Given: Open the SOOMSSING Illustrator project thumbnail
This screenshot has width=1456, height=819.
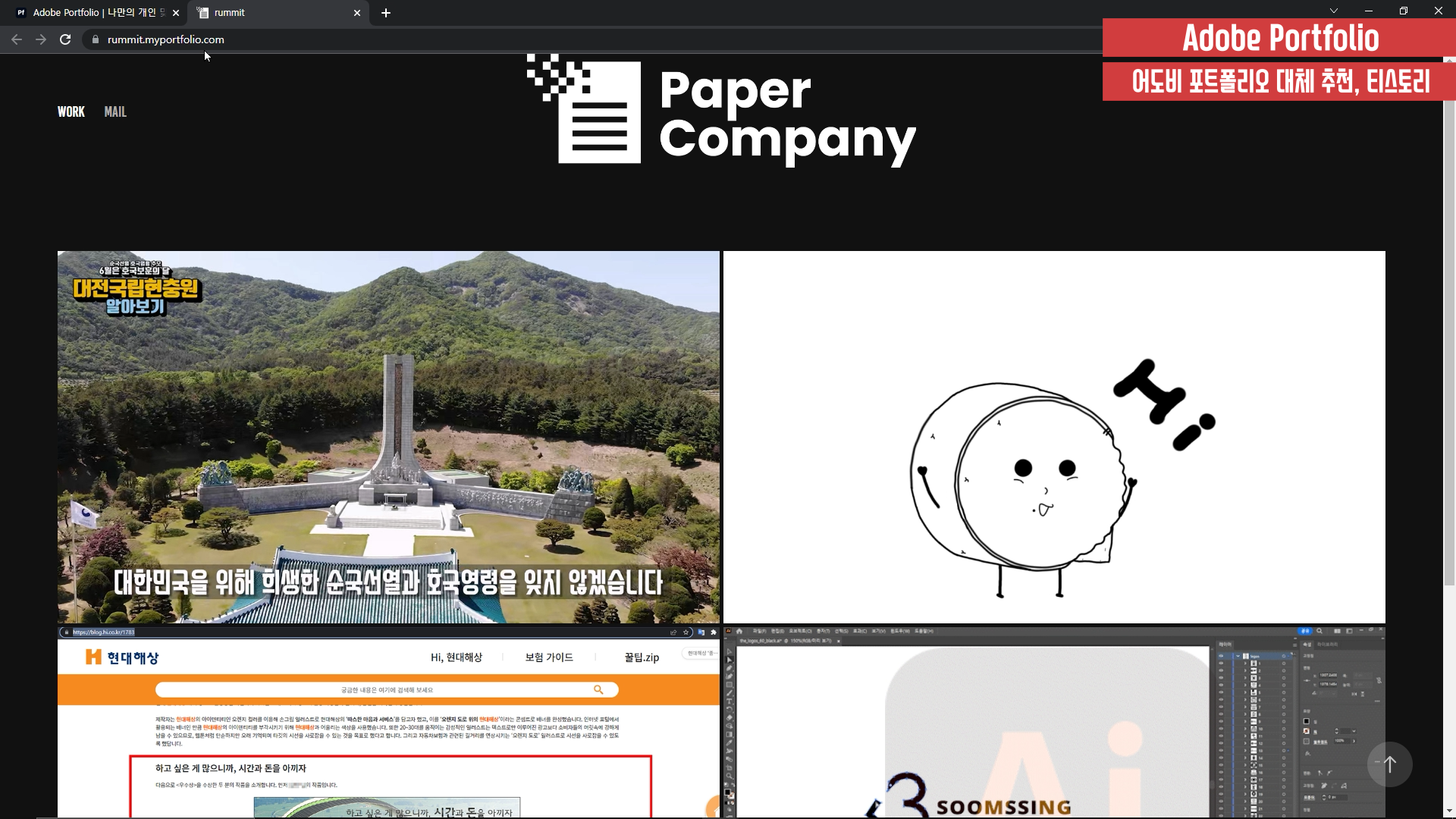Looking at the screenshot, I should point(1054,722).
